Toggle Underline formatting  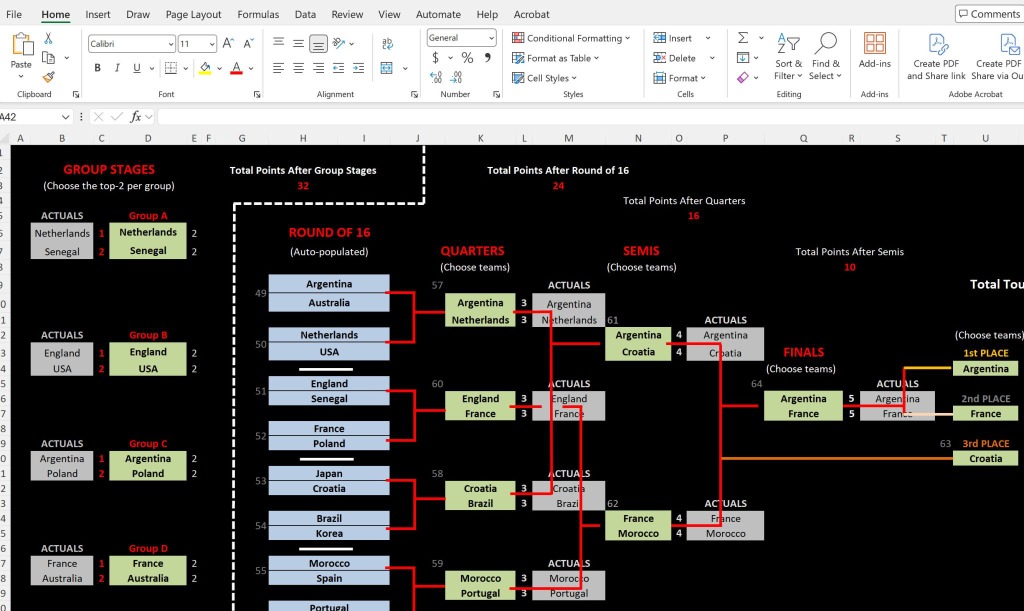(136, 68)
